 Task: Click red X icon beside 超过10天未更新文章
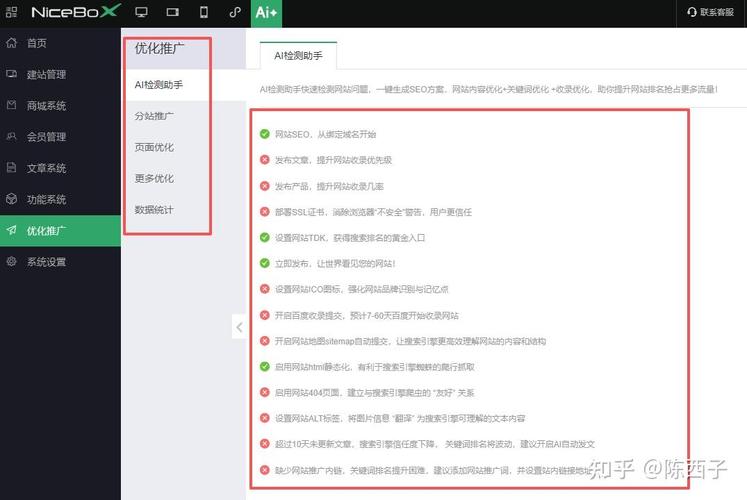(265, 443)
